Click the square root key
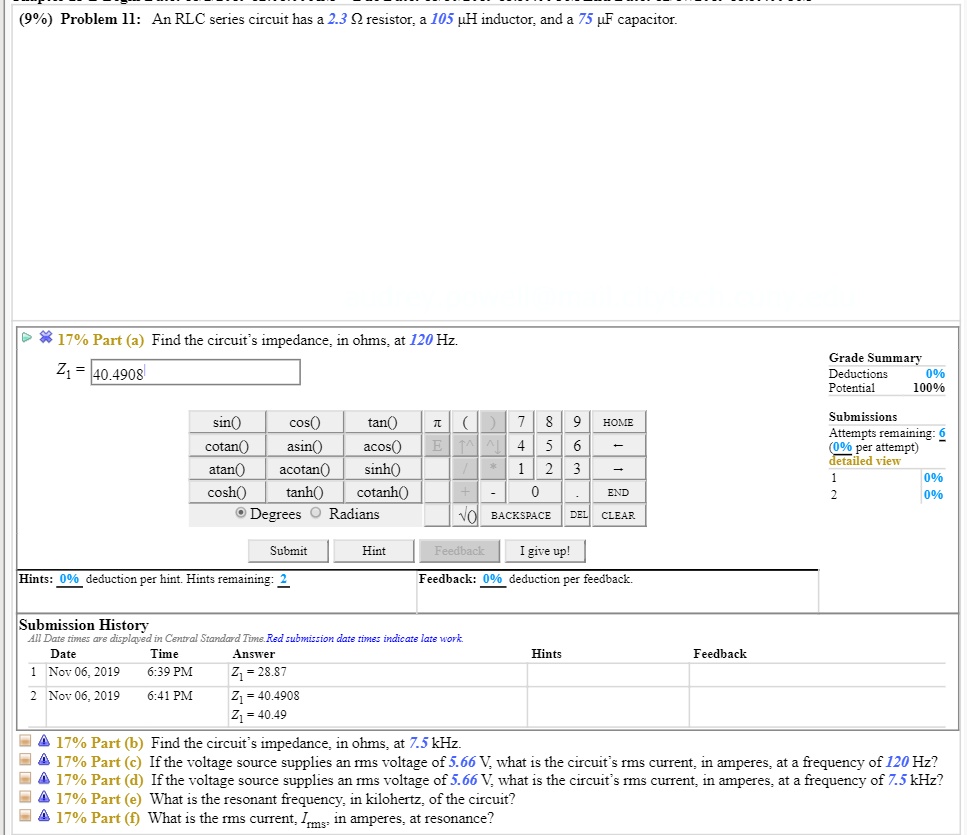The width and height of the screenshot is (967, 835). point(463,515)
